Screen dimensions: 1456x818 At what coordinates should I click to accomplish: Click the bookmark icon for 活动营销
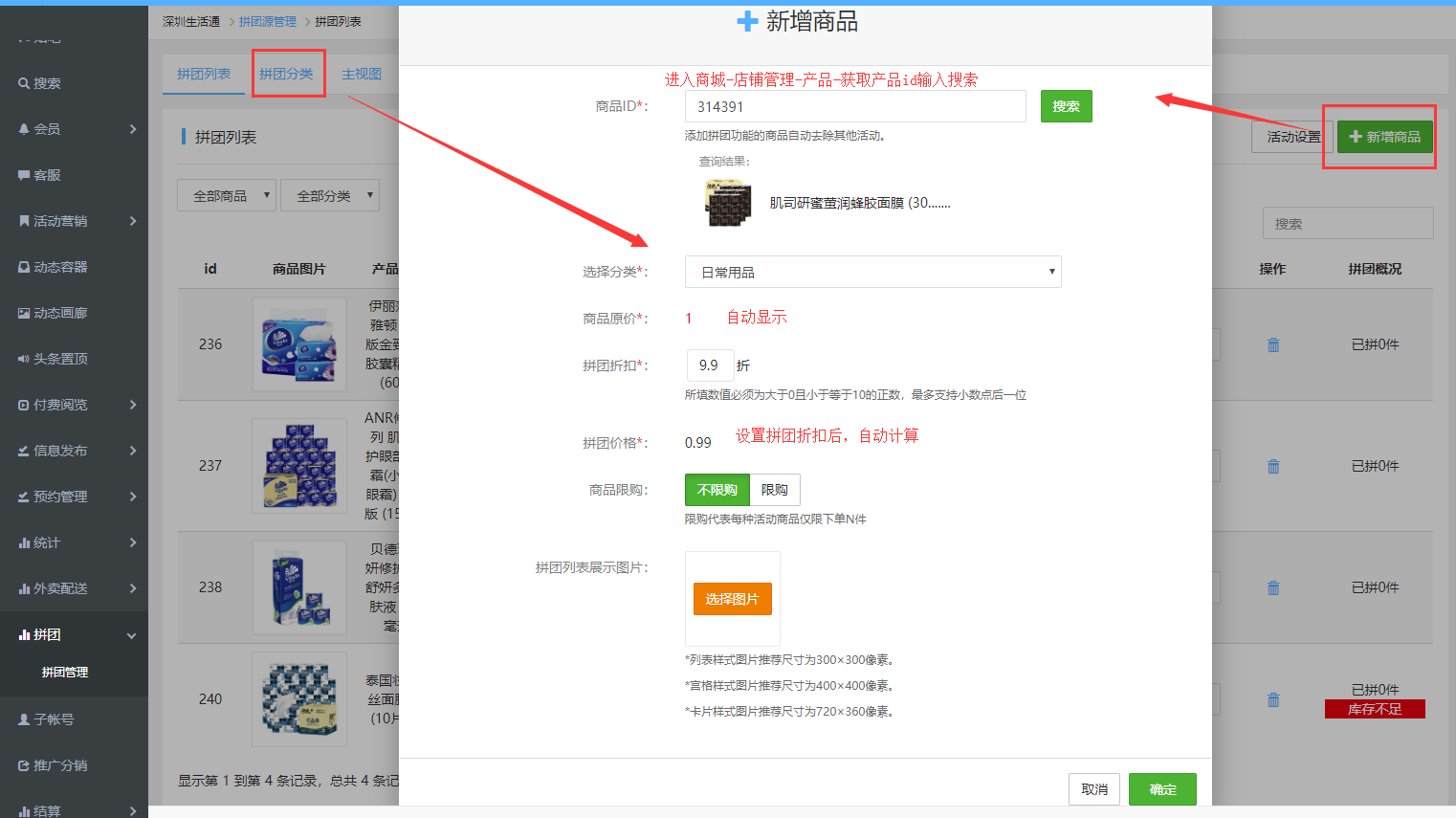(24, 221)
